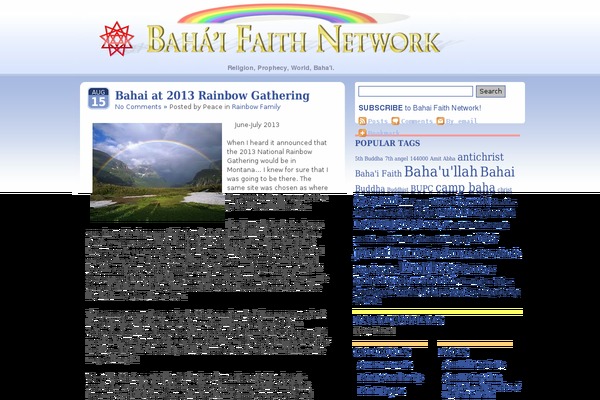
Task: Select the camp baha tag
Action: (x=465, y=188)
